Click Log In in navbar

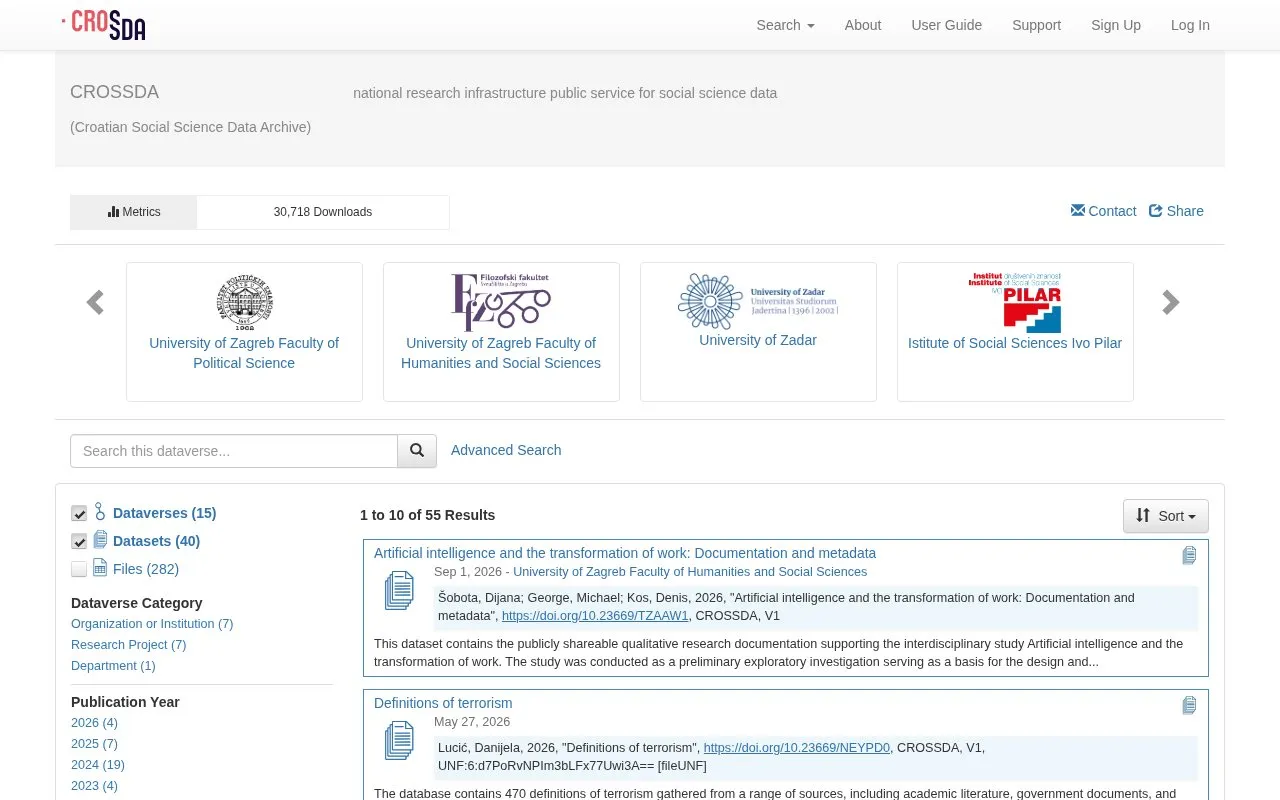[x=1190, y=25]
